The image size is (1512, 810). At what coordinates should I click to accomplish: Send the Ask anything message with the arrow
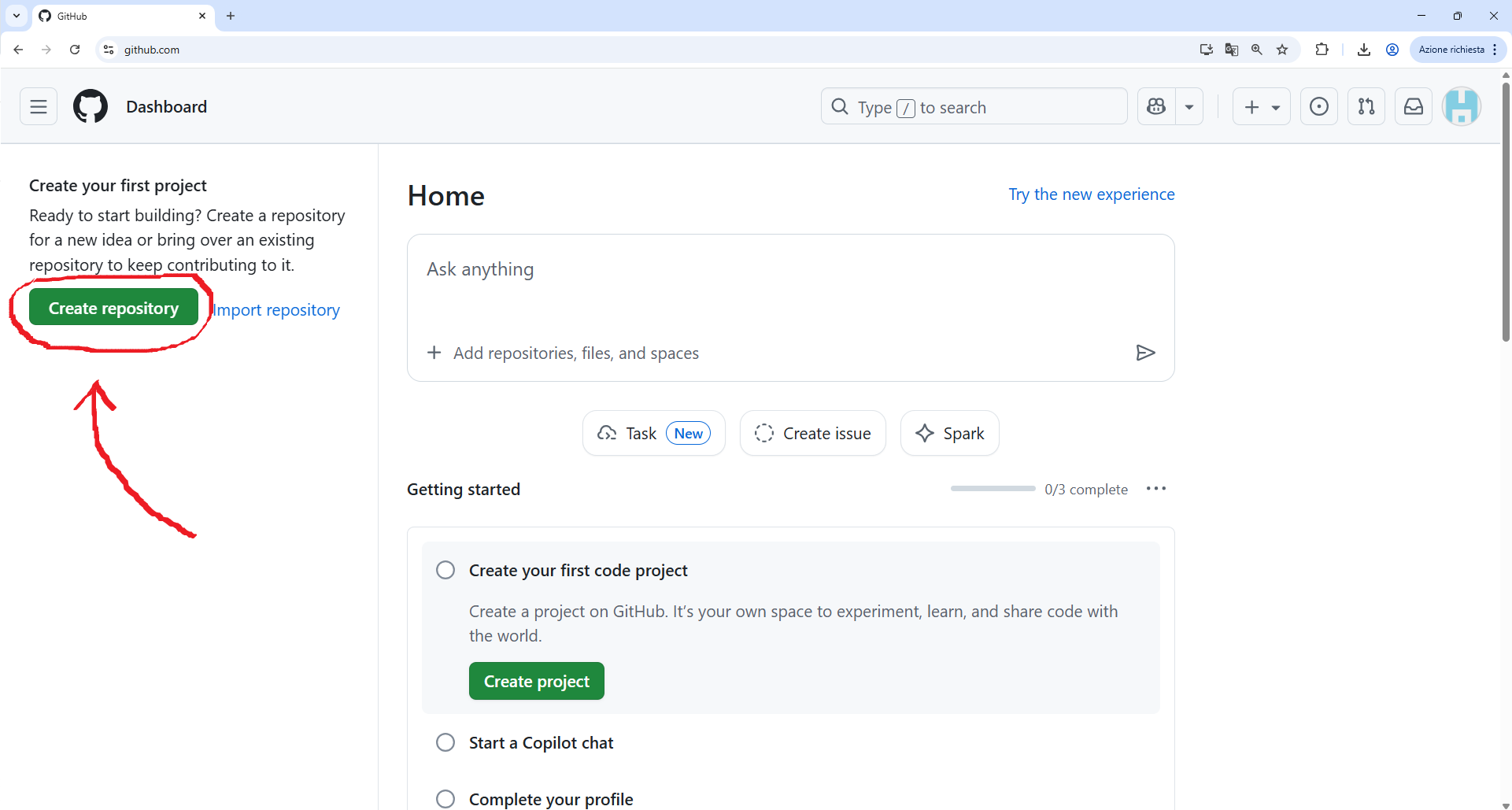1145,352
